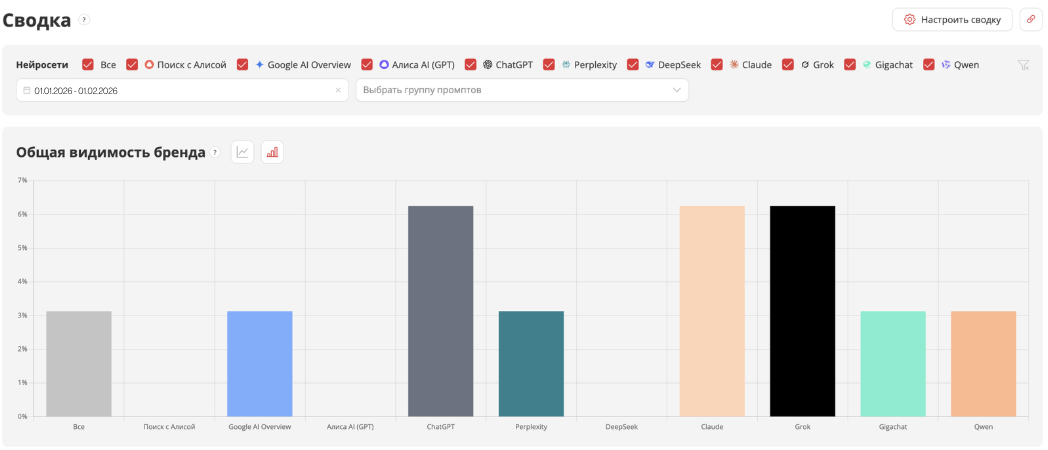
Task: Click the dark gray ChatGPT bar
Action: tap(440, 311)
